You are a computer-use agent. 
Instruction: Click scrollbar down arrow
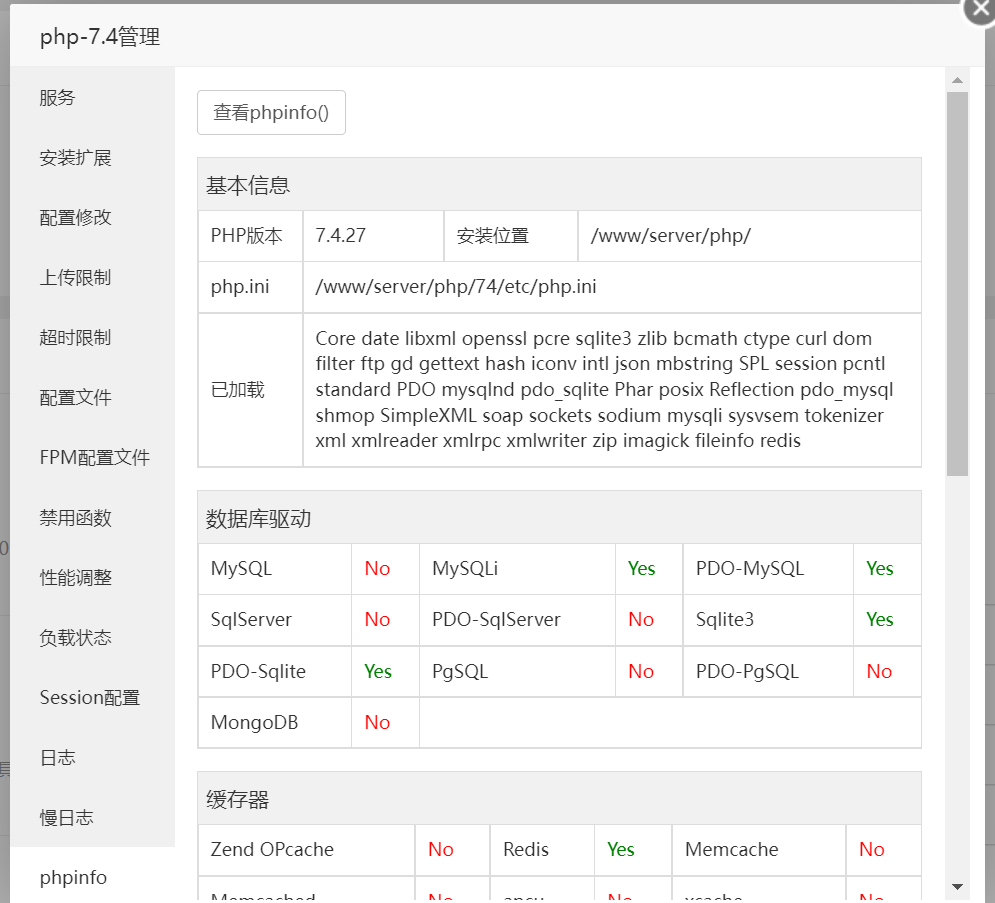958,887
